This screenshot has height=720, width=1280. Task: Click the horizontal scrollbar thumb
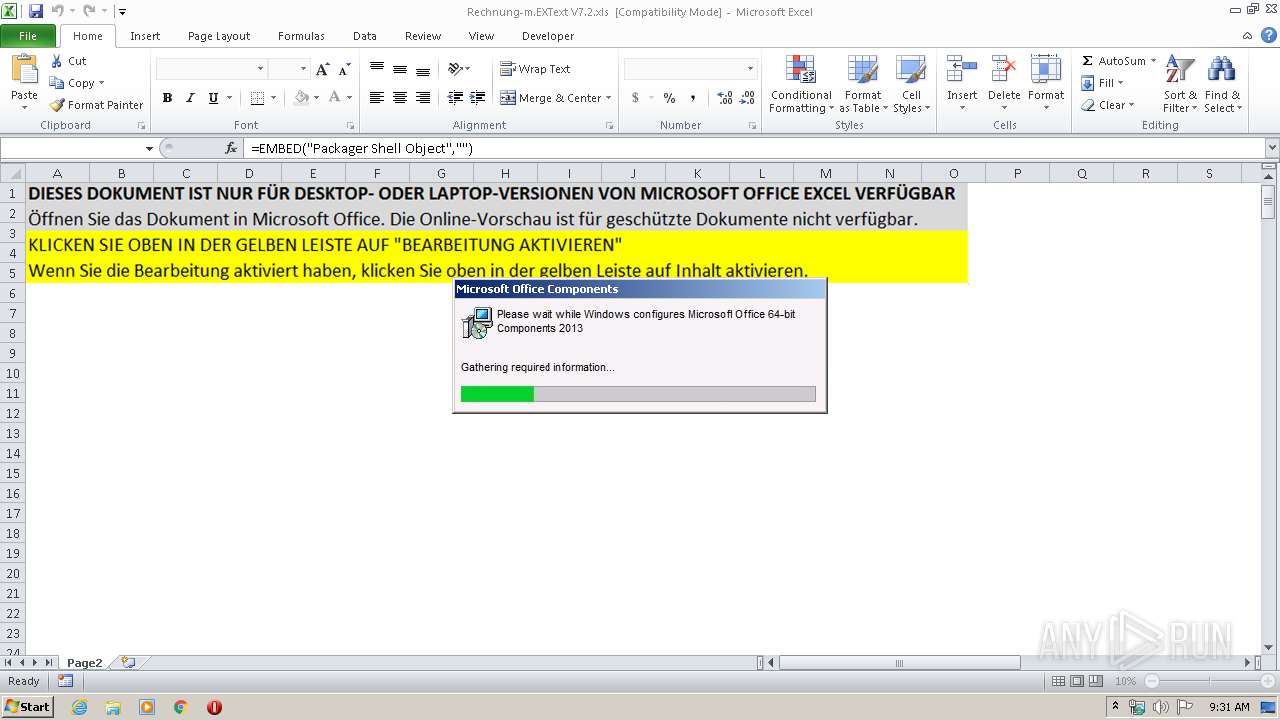[899, 662]
